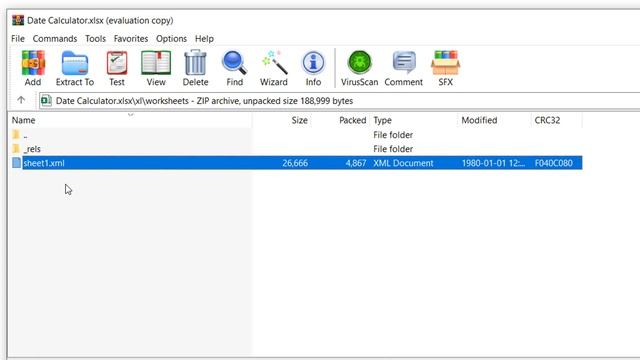Open the Favorites menu
This screenshot has width=640, height=360.
point(131,38)
